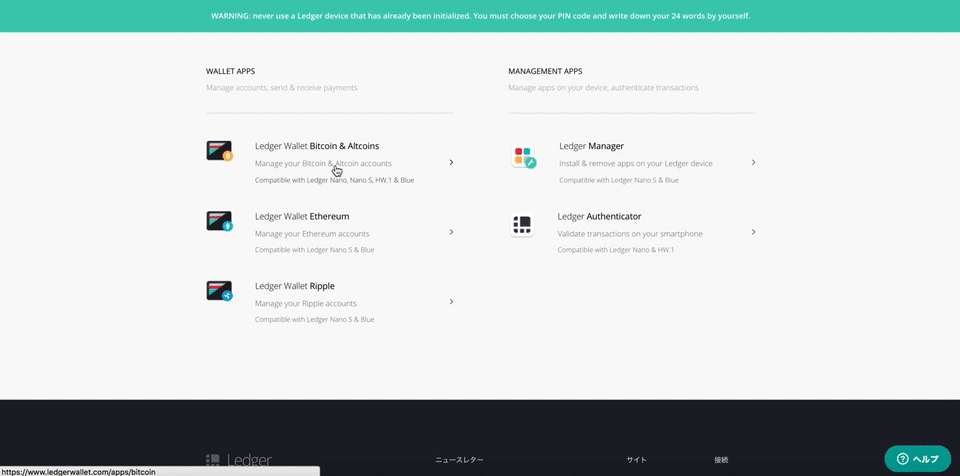Viewport: 960px width, 476px height.
Task: Open the ヘルプ help button
Action: [x=917, y=459]
